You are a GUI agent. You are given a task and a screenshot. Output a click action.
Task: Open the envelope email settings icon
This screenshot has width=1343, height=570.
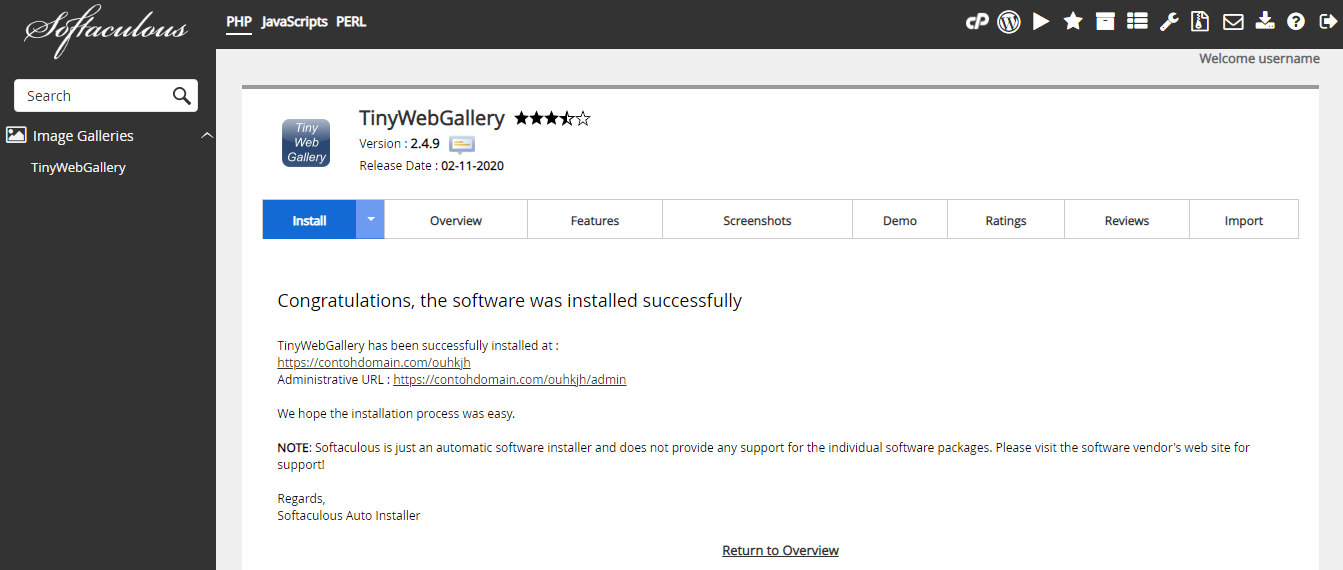click(x=1233, y=21)
